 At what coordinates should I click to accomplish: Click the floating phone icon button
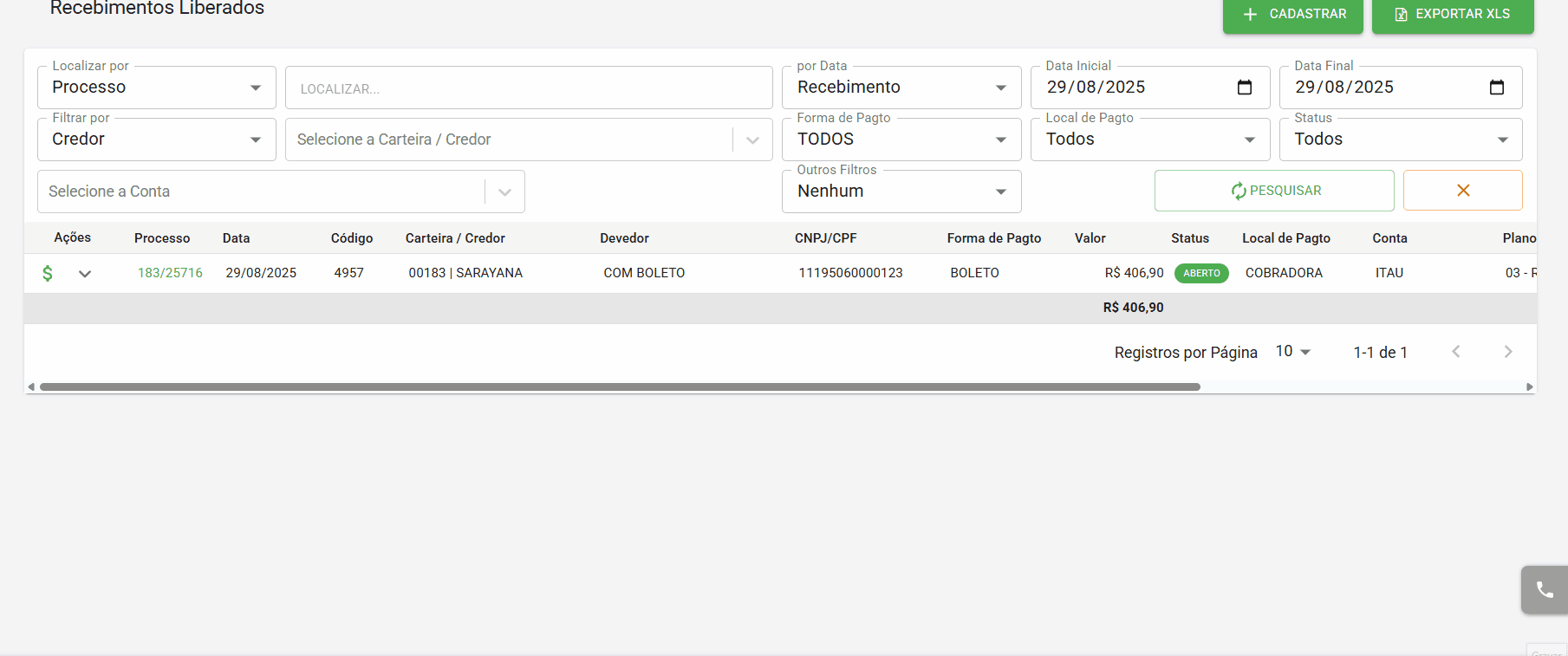(x=1545, y=590)
